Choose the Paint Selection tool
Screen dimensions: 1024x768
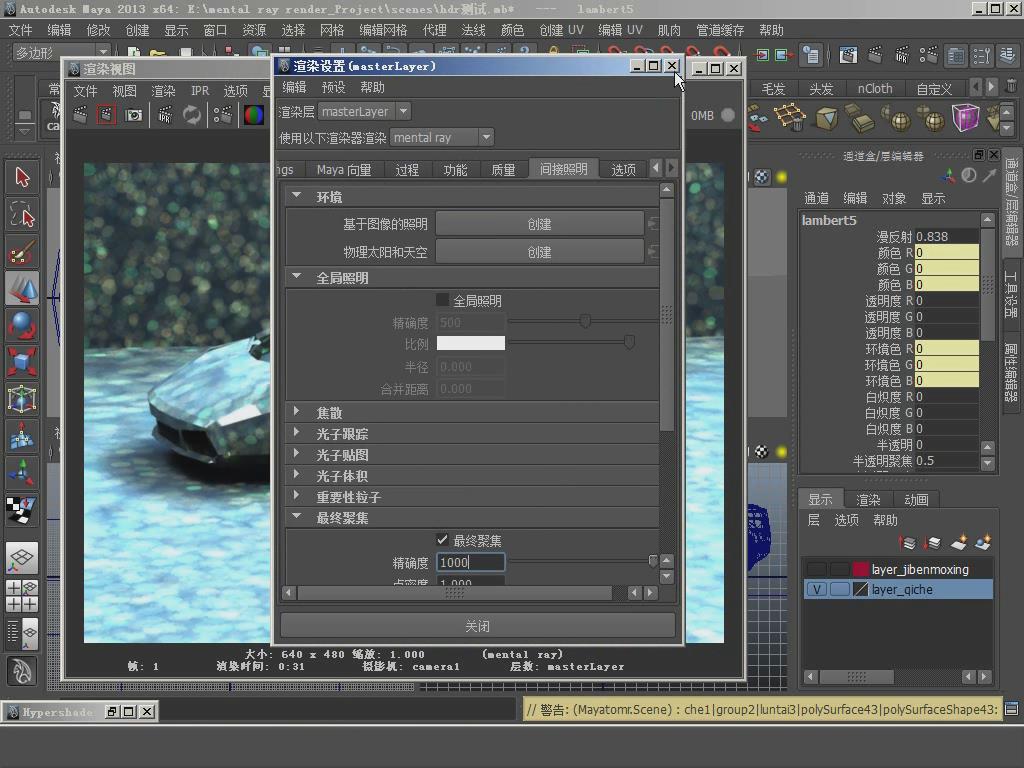click(22, 252)
